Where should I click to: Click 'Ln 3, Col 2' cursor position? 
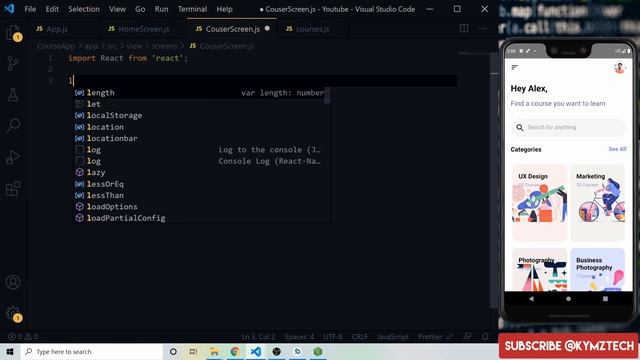258,337
